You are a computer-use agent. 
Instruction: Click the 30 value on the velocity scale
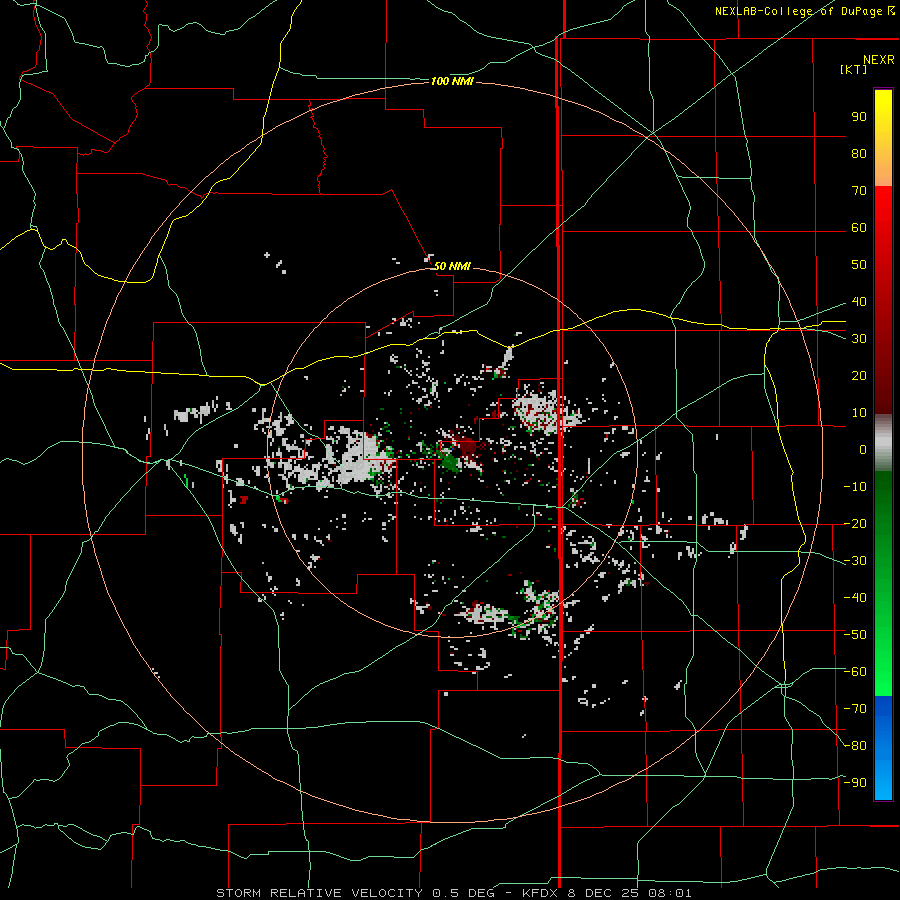tap(859, 339)
